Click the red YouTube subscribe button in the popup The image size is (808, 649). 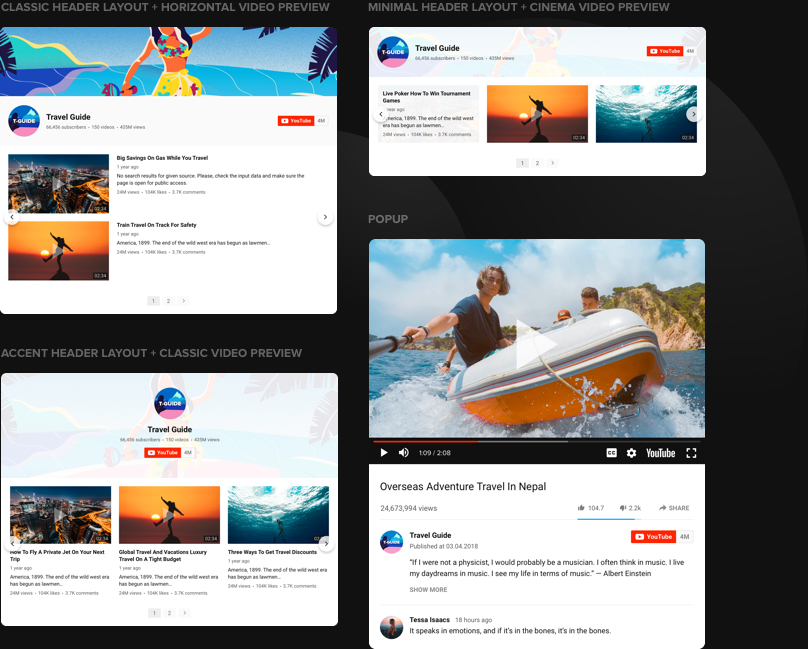[x=654, y=537]
